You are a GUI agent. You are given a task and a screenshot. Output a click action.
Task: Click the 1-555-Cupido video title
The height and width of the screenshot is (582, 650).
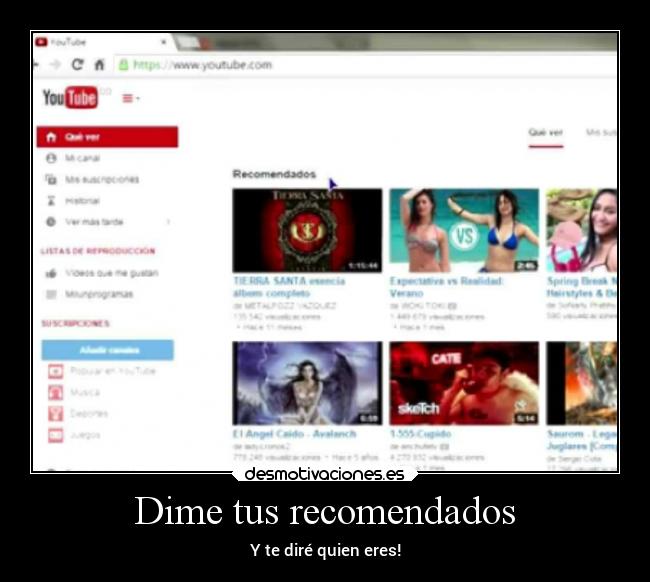tap(420, 434)
